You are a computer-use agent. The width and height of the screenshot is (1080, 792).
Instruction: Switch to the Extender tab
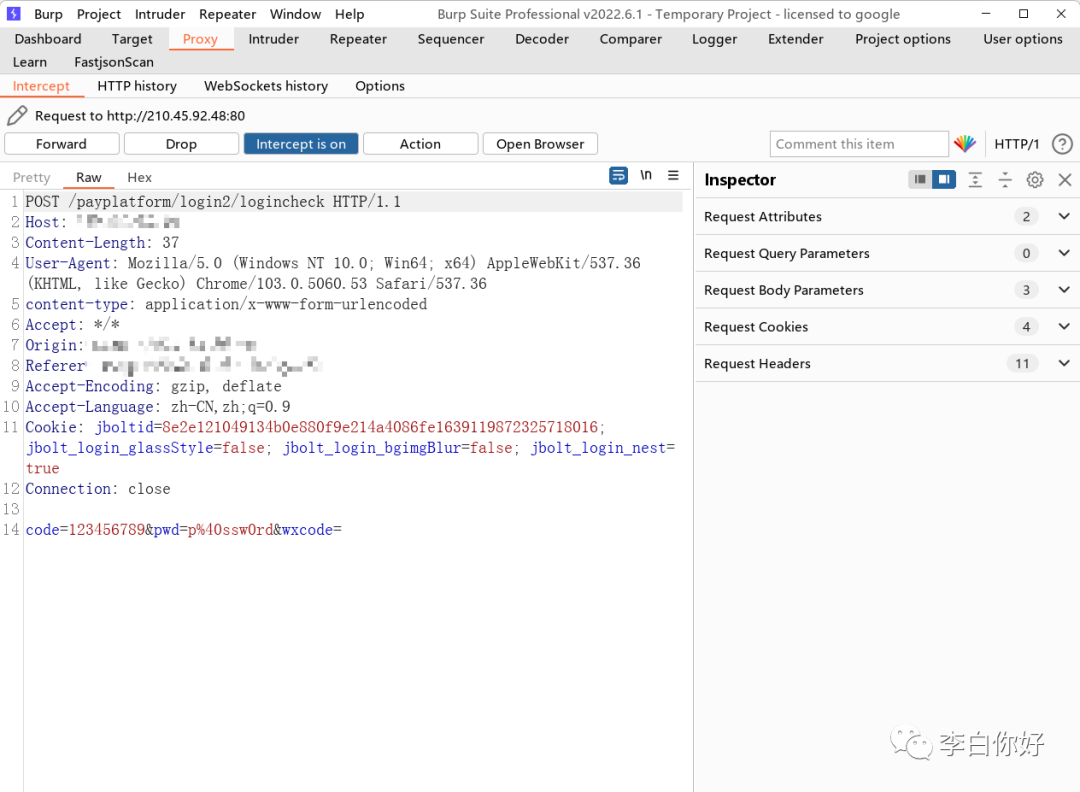(796, 39)
